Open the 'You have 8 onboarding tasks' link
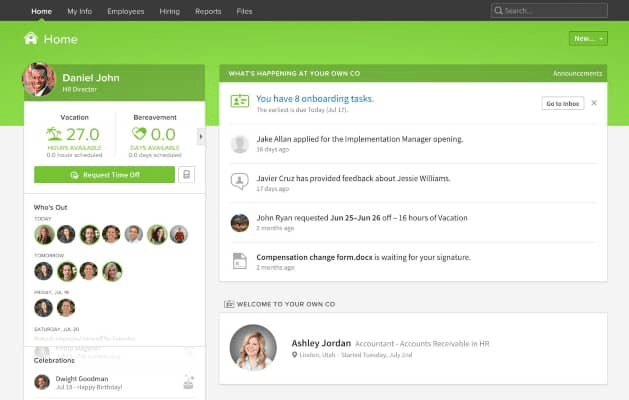629x400 pixels. pos(315,99)
